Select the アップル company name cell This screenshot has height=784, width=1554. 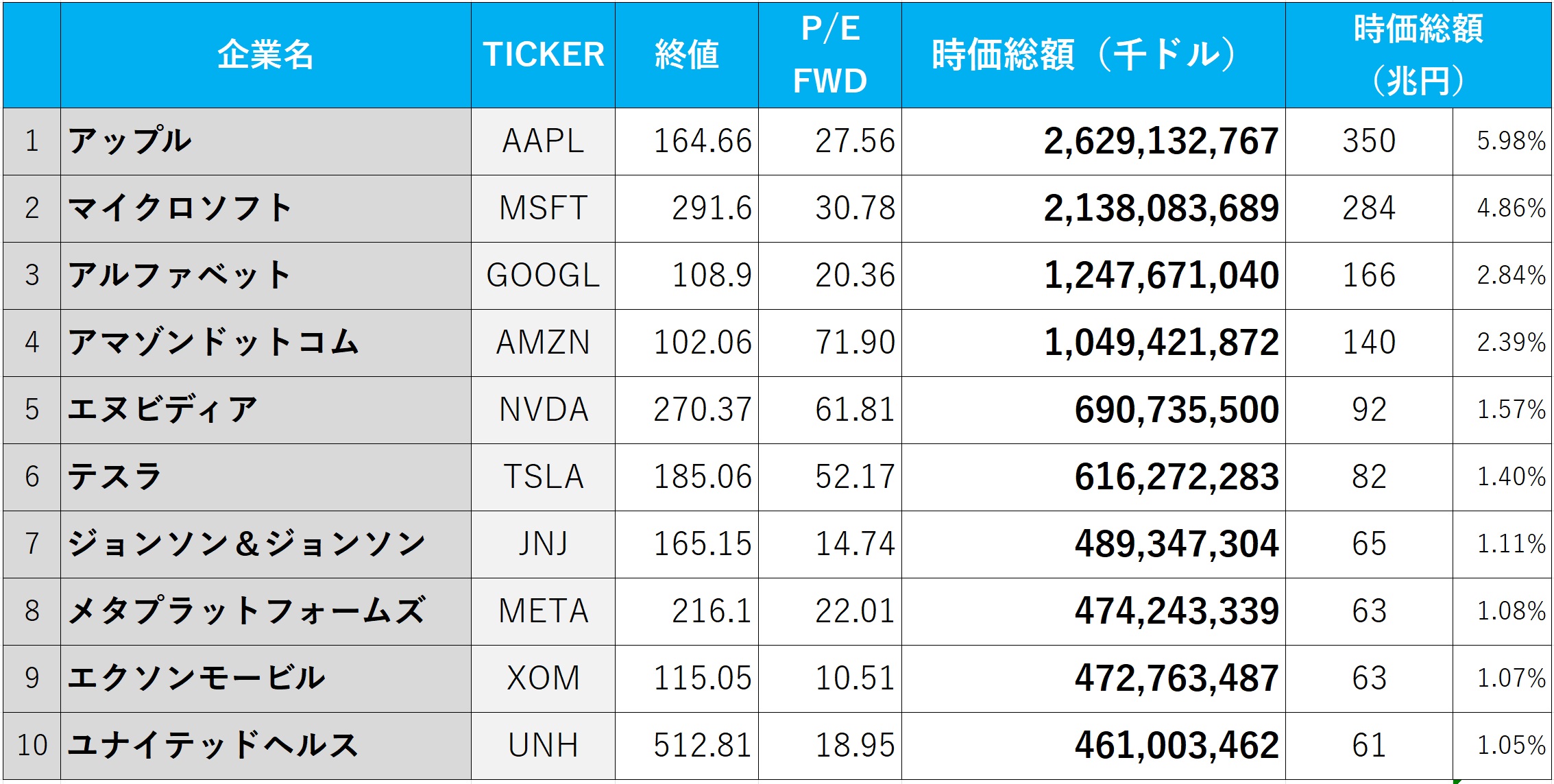pos(265,141)
